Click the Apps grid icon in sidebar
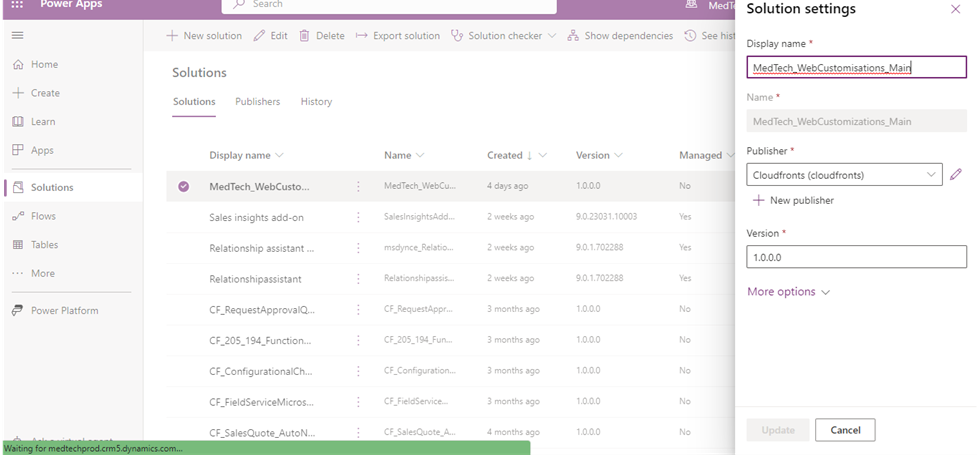Image resolution: width=977 pixels, height=455 pixels. click(x=18, y=150)
